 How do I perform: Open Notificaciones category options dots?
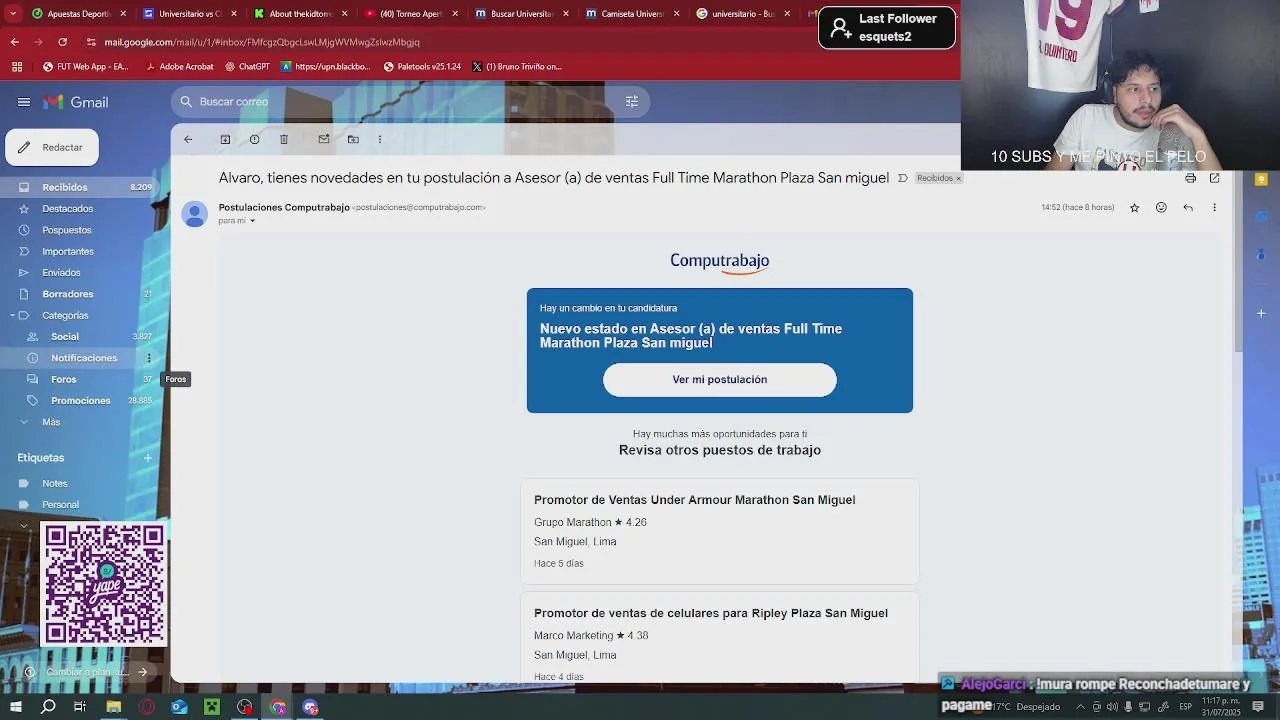tap(149, 358)
